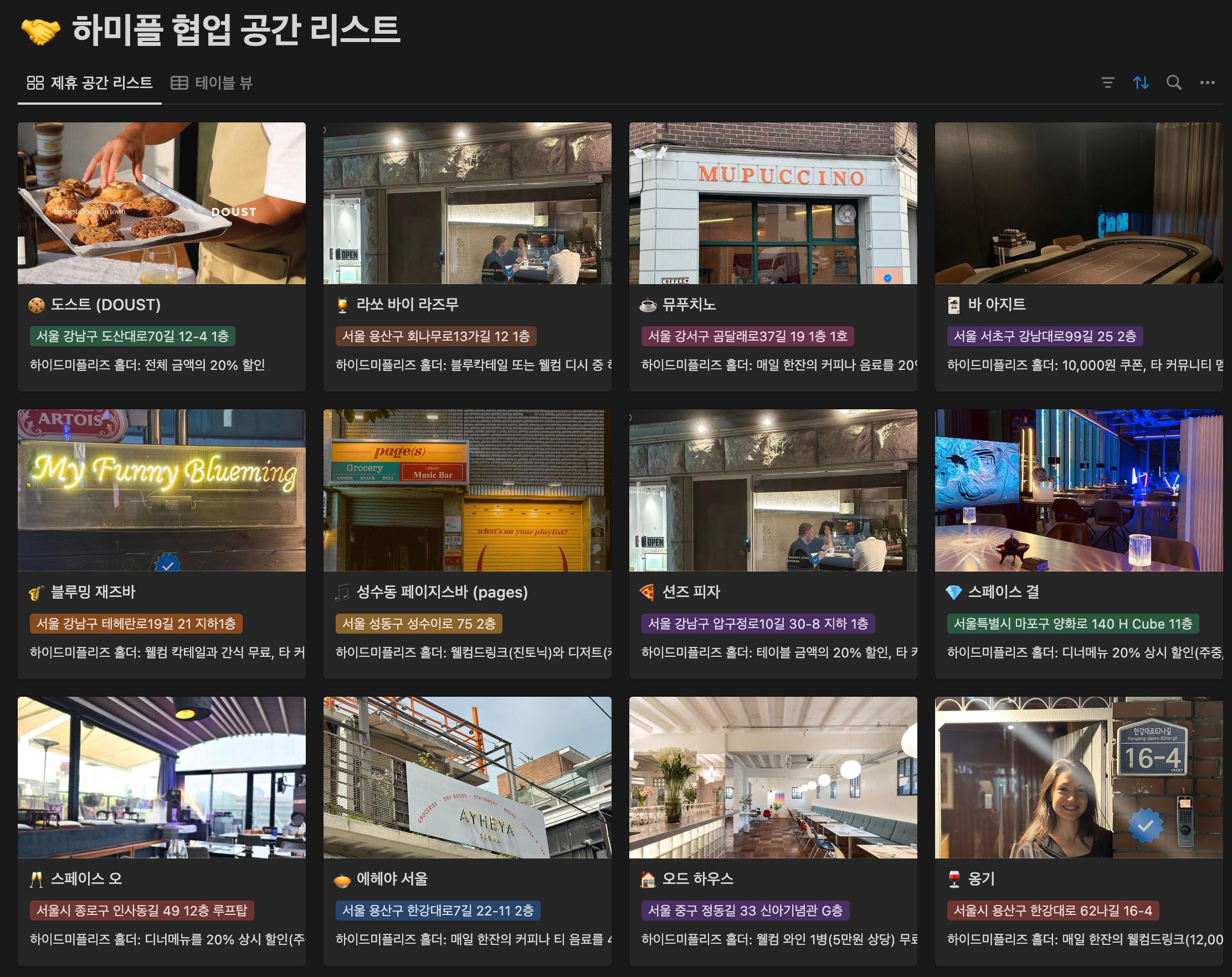Click the handshake page icon
Image resolution: width=1232 pixels, height=977 pixels.
click(x=40, y=31)
